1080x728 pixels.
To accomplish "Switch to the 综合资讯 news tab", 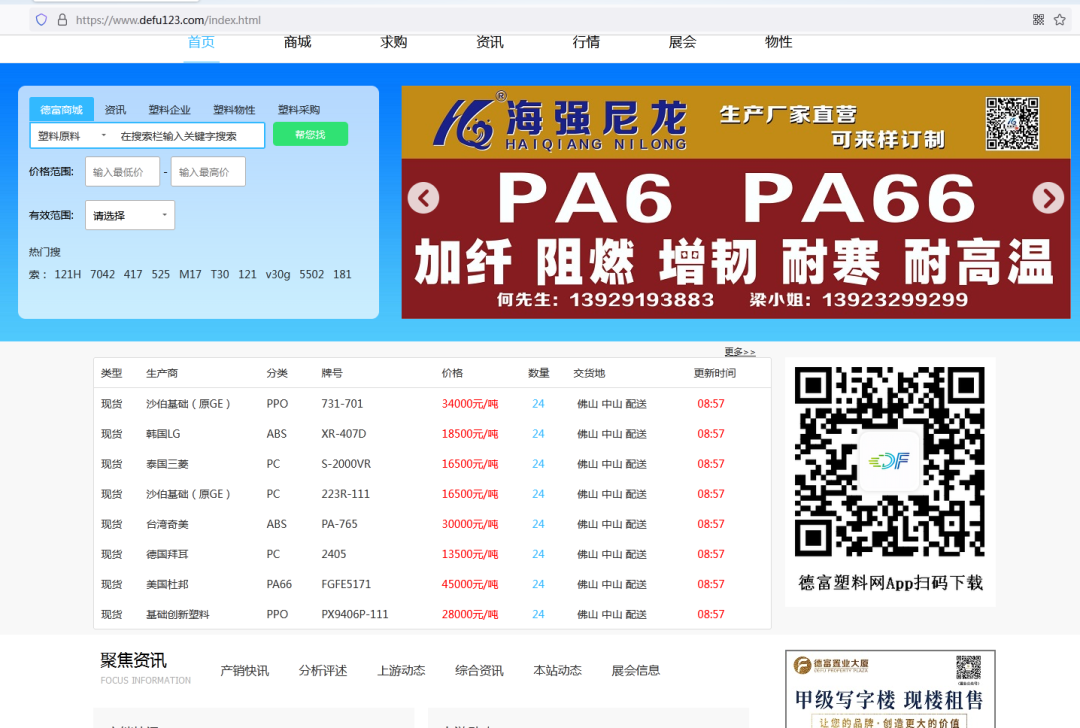I will click(x=479, y=670).
